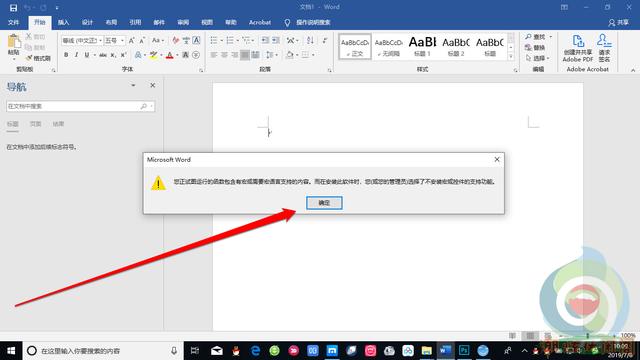The image size is (640, 360).
Task: Switch to the Design ribbon tab
Action: pyautogui.click(x=87, y=22)
